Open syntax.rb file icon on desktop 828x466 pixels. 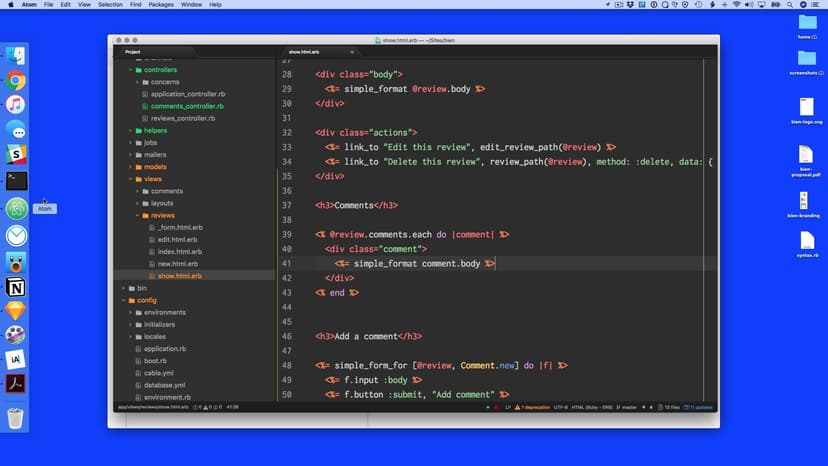pyautogui.click(x=807, y=243)
